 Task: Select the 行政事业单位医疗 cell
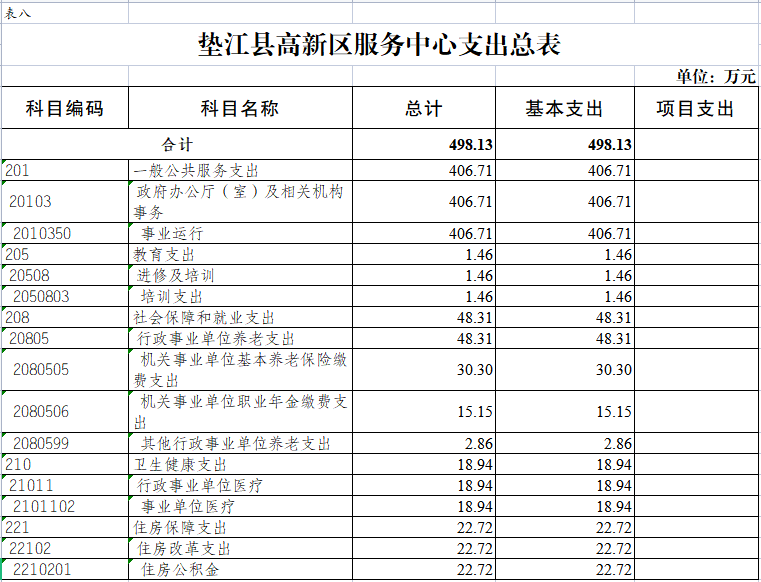(240, 485)
